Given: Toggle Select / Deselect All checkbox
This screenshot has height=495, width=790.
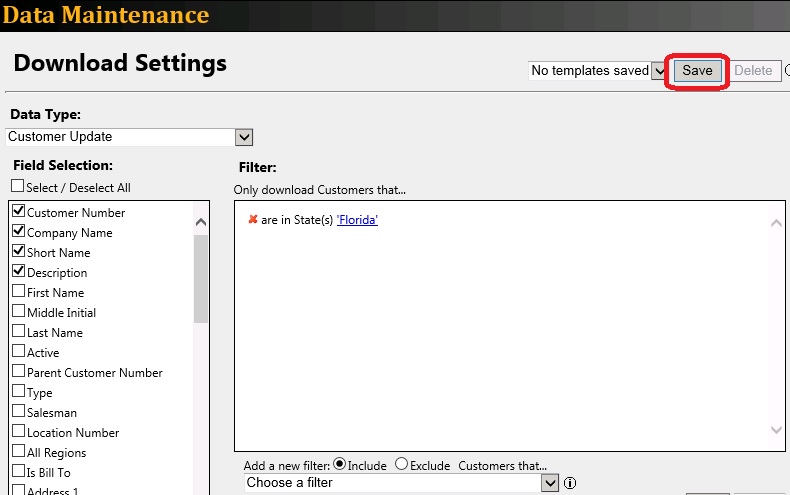Looking at the screenshot, I should pyautogui.click(x=18, y=187).
